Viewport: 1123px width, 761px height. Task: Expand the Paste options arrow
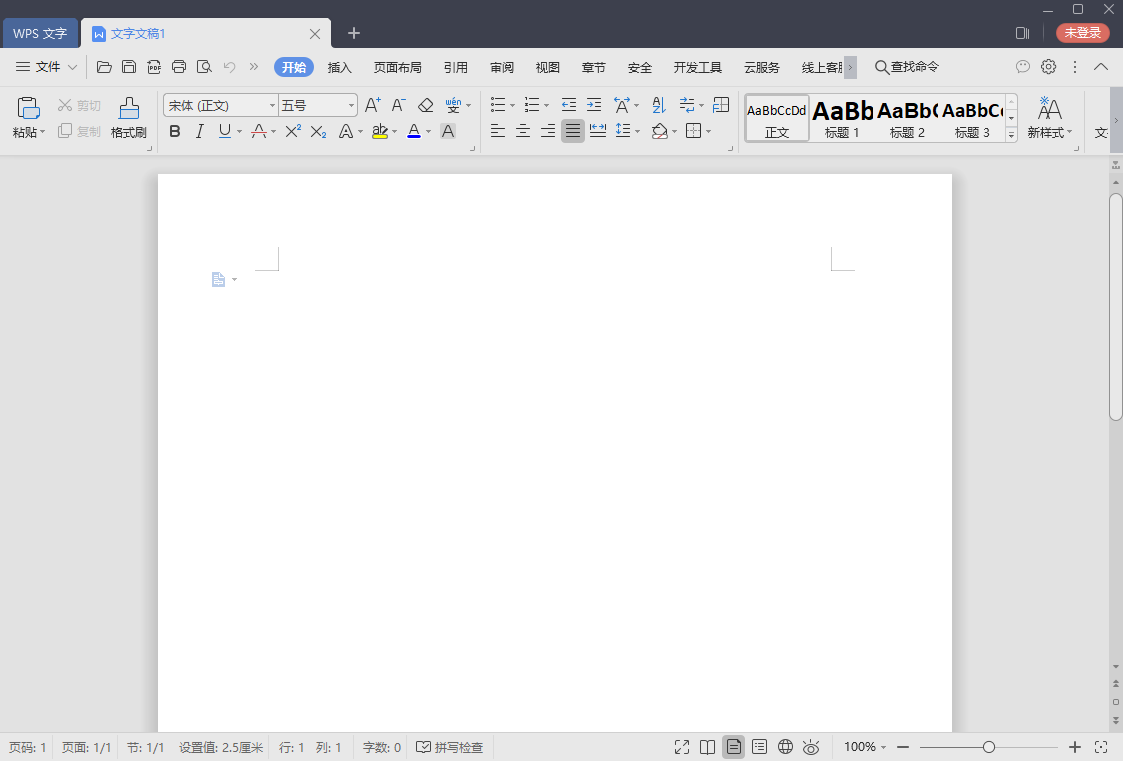click(42, 132)
